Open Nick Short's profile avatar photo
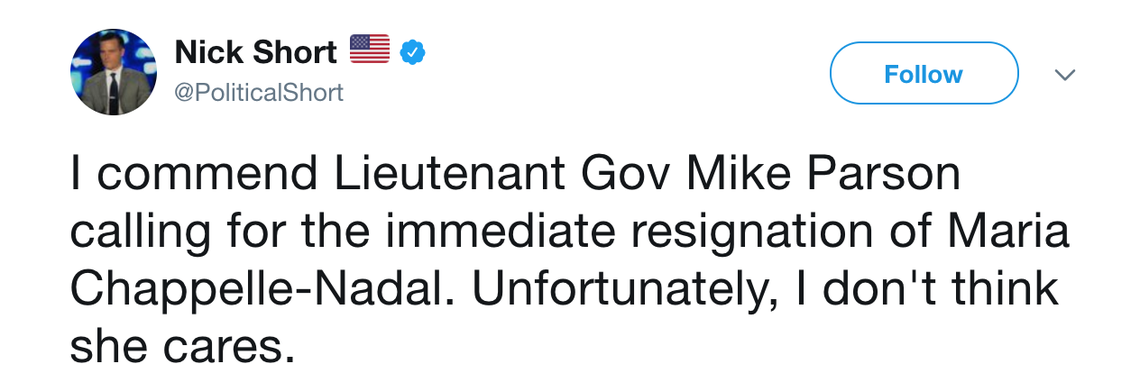Viewport: 1140px width, 373px height. coord(113,72)
